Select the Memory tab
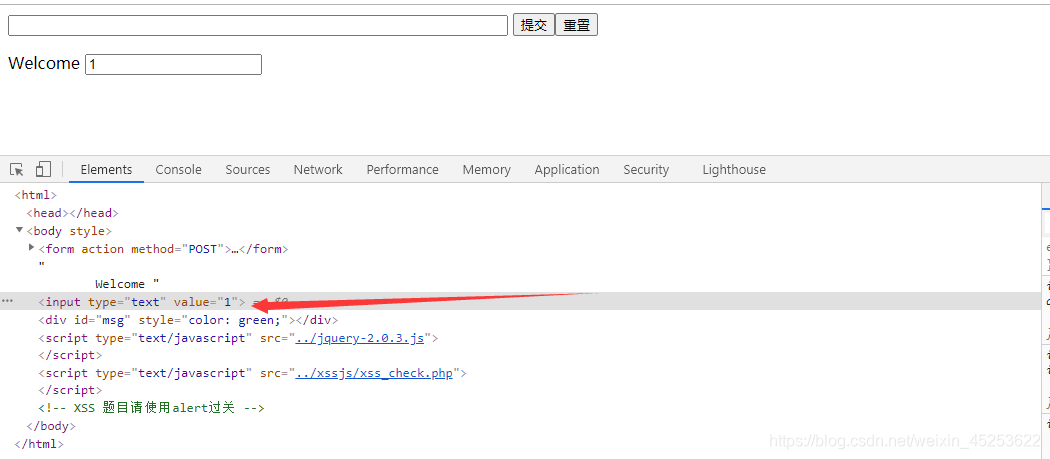 tap(486, 170)
